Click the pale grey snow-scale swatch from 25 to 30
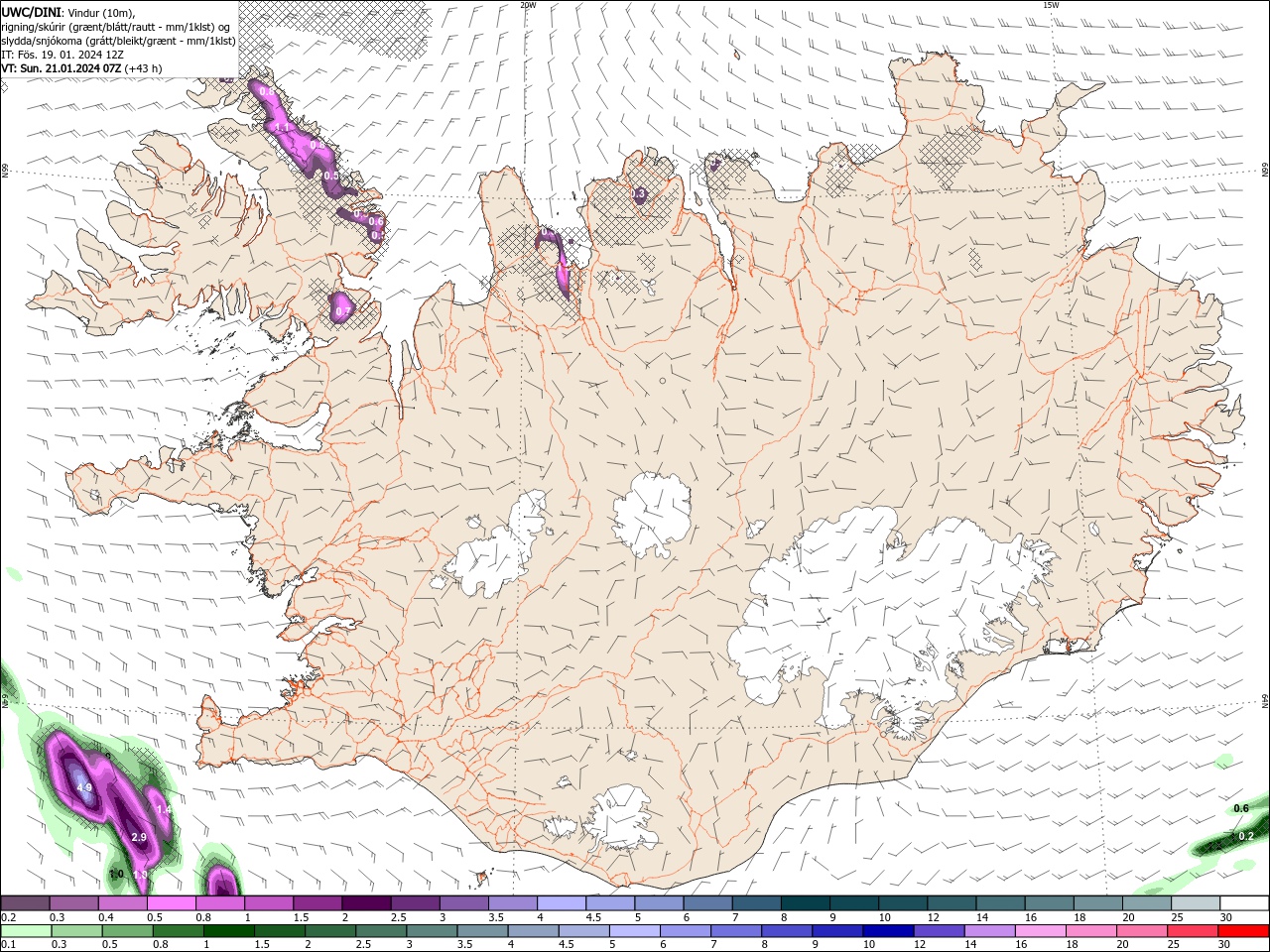 (x=1196, y=902)
